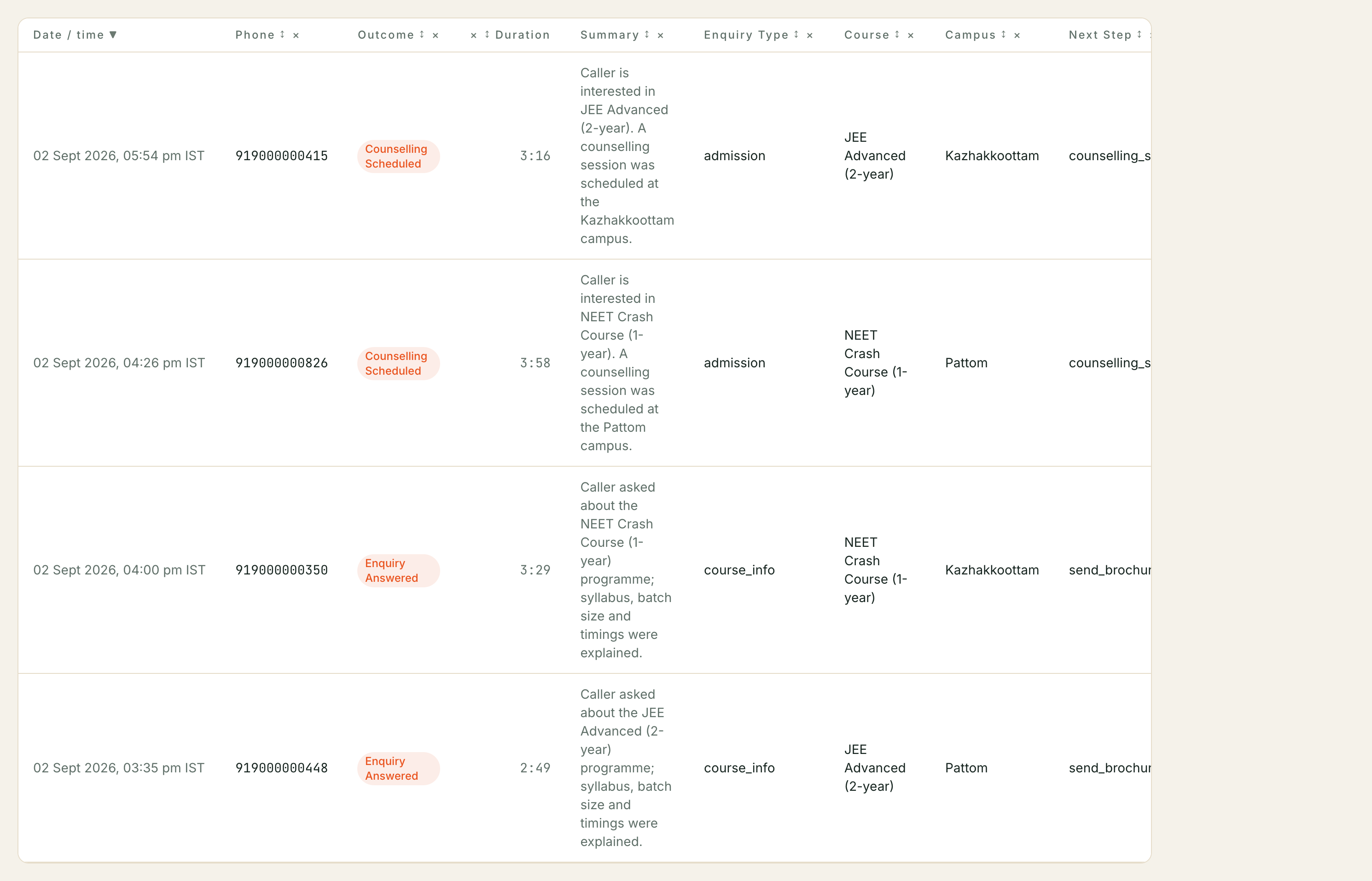Click Pattom campus in the 04:26 pm row
The height and width of the screenshot is (881, 1372).
click(x=966, y=363)
